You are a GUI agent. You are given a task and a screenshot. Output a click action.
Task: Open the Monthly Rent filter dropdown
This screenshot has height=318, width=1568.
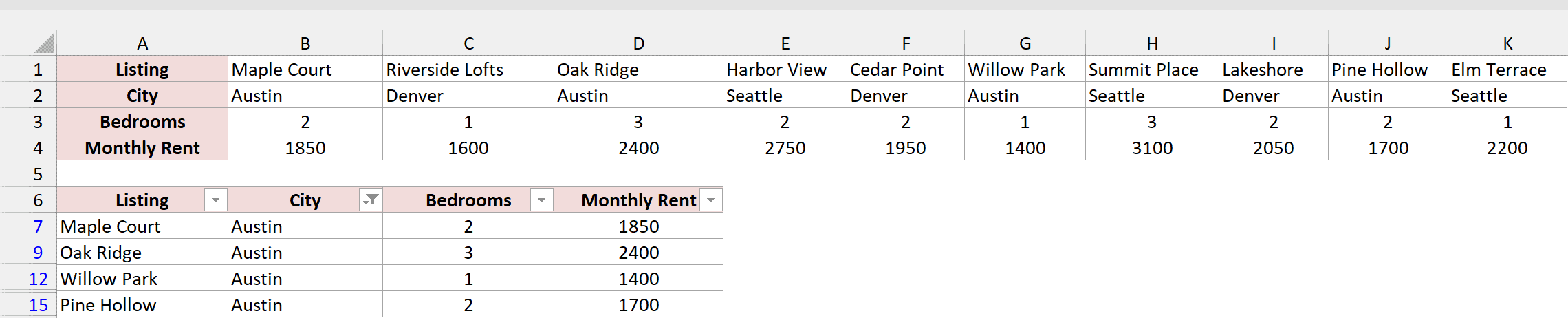tap(711, 200)
